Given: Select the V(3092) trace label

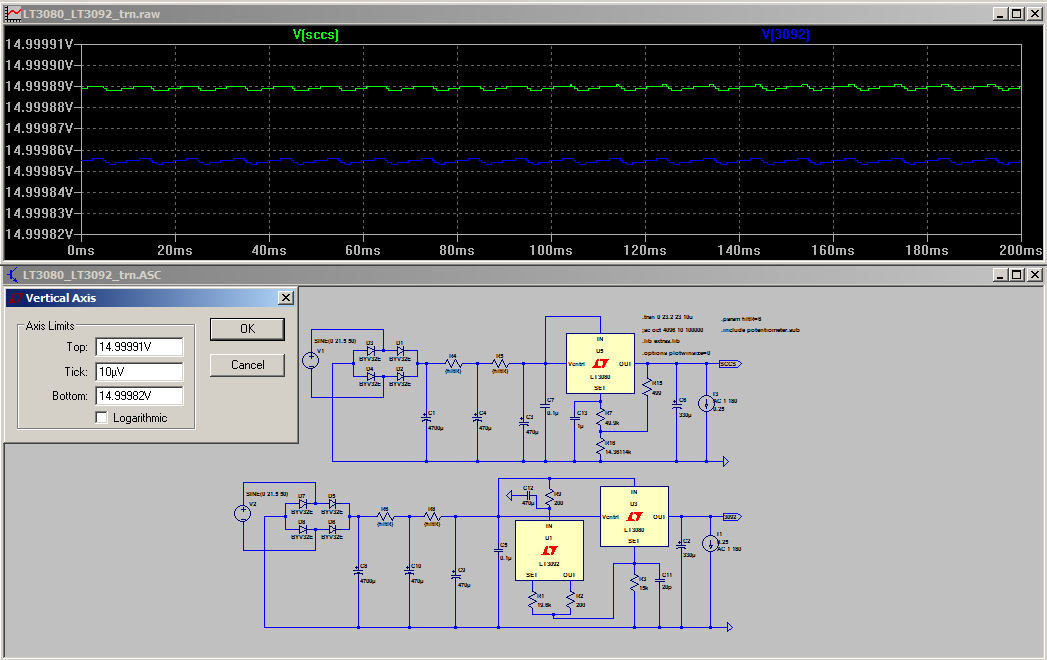Looking at the screenshot, I should point(785,34).
